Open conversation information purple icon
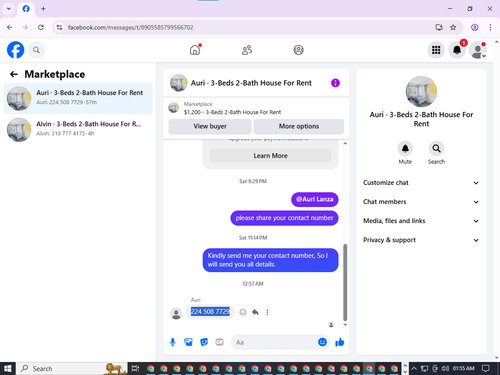Image resolution: width=500 pixels, height=375 pixels. click(x=335, y=83)
